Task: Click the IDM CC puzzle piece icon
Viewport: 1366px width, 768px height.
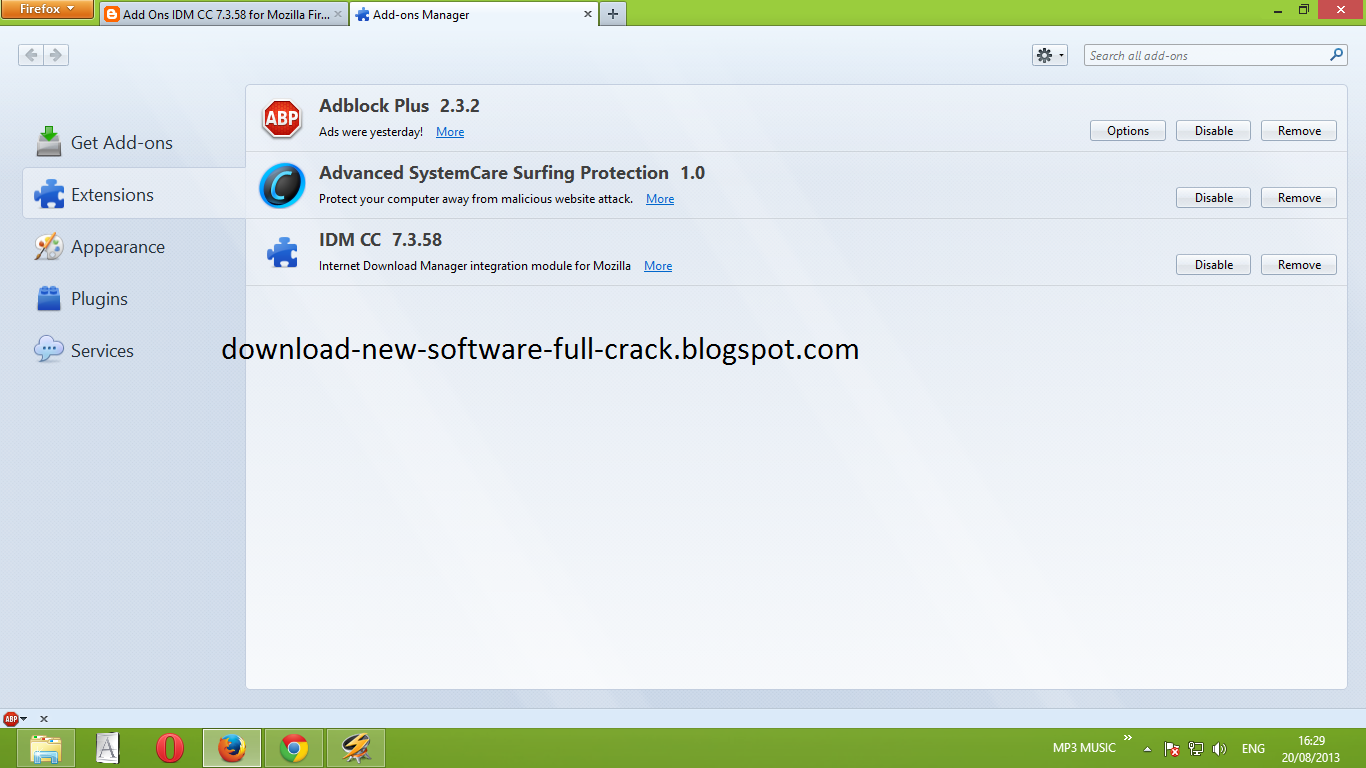Action: pyautogui.click(x=282, y=252)
